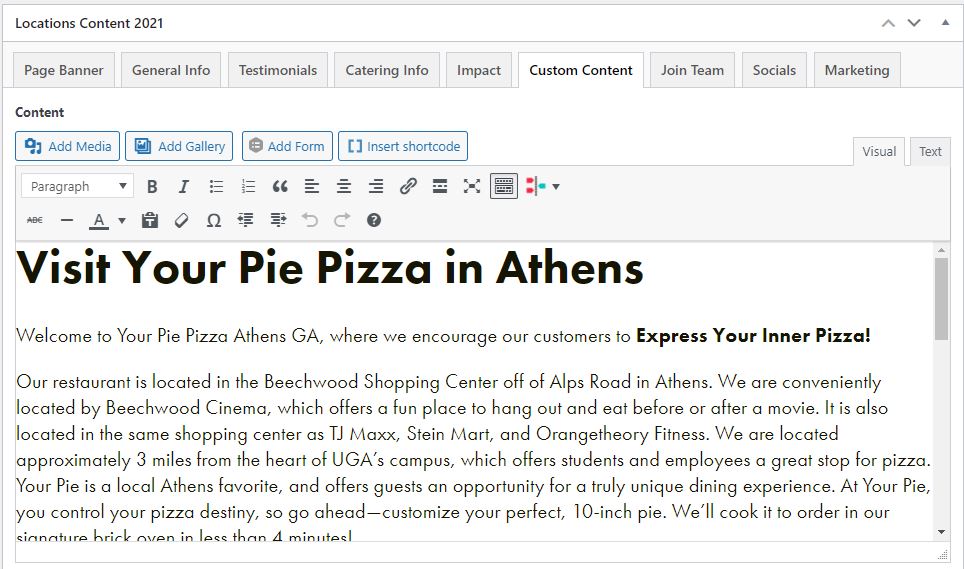Apply strikethrough formatting
The width and height of the screenshot is (964, 569).
pyautogui.click(x=35, y=220)
